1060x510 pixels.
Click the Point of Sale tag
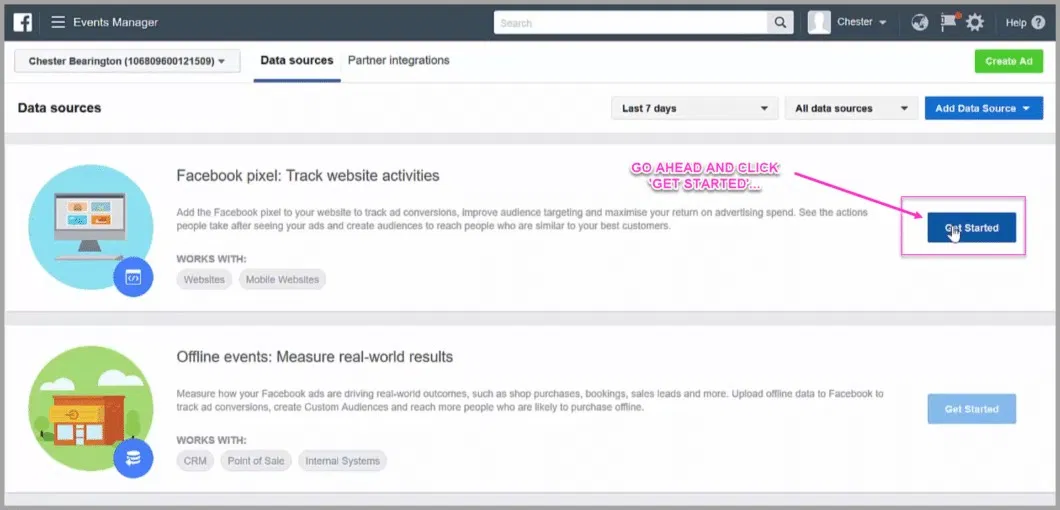pyautogui.click(x=256, y=461)
